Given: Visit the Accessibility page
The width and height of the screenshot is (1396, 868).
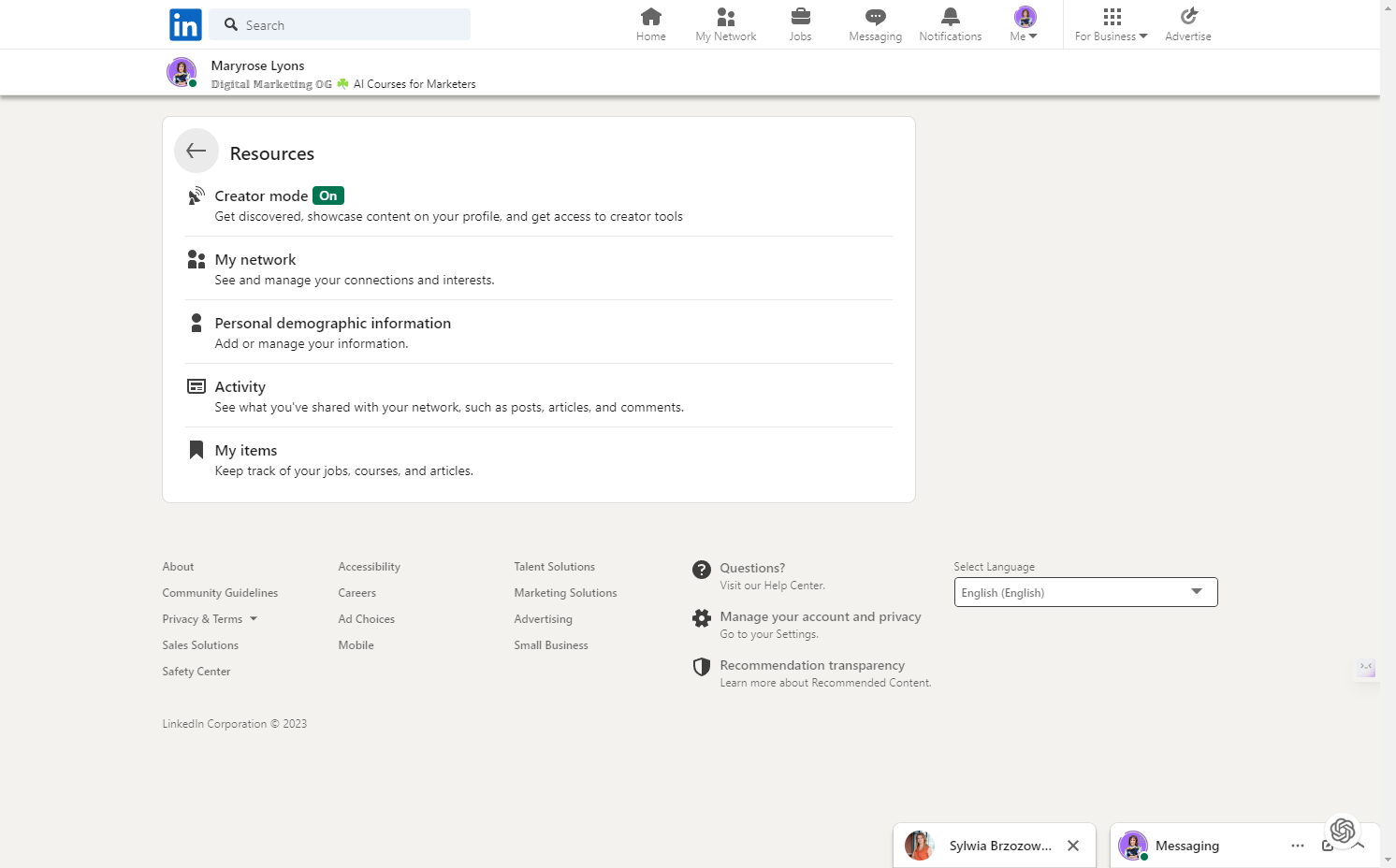Looking at the screenshot, I should tap(370, 567).
